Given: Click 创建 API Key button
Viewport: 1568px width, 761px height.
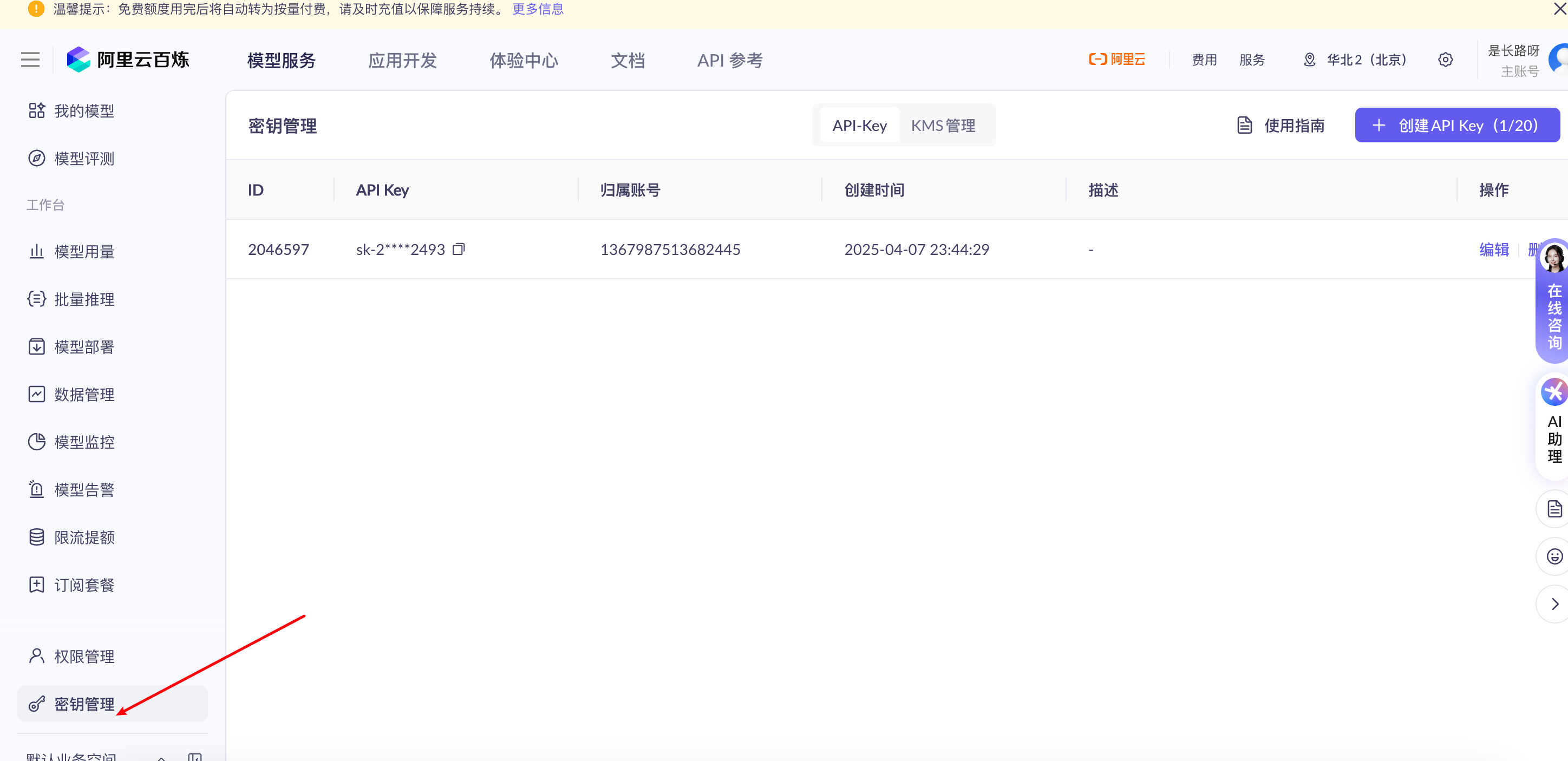Looking at the screenshot, I should pos(1456,126).
